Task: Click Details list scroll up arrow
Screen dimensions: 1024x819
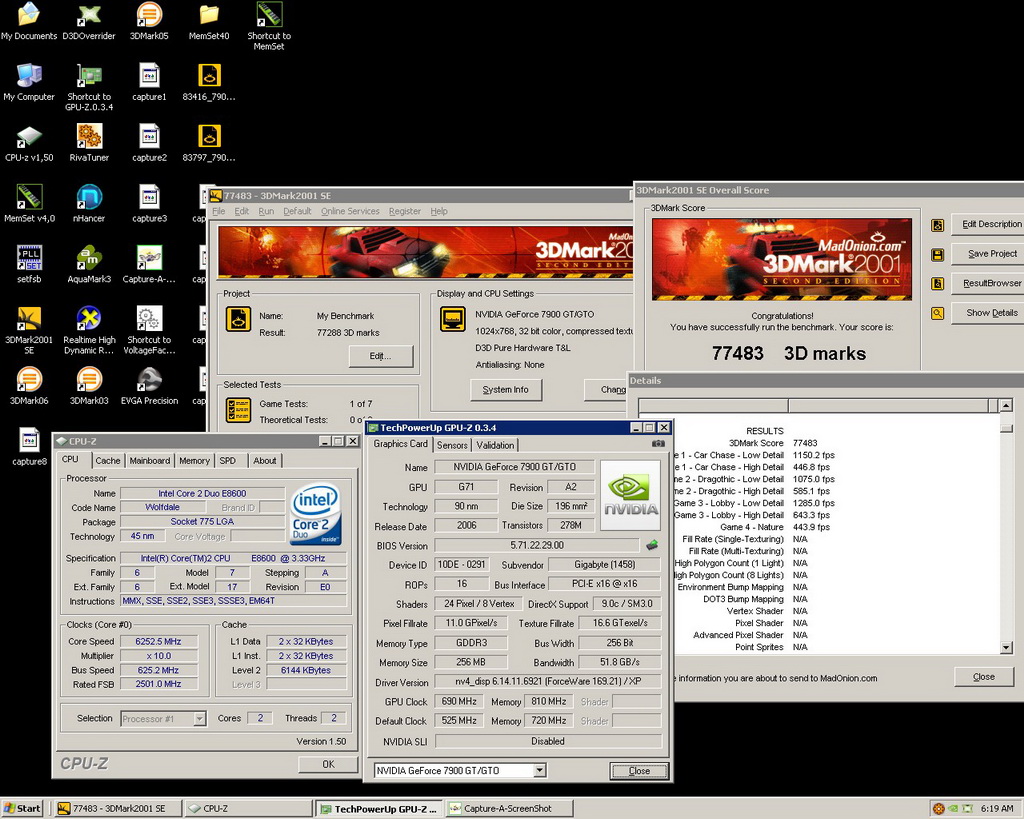Action: point(1006,406)
